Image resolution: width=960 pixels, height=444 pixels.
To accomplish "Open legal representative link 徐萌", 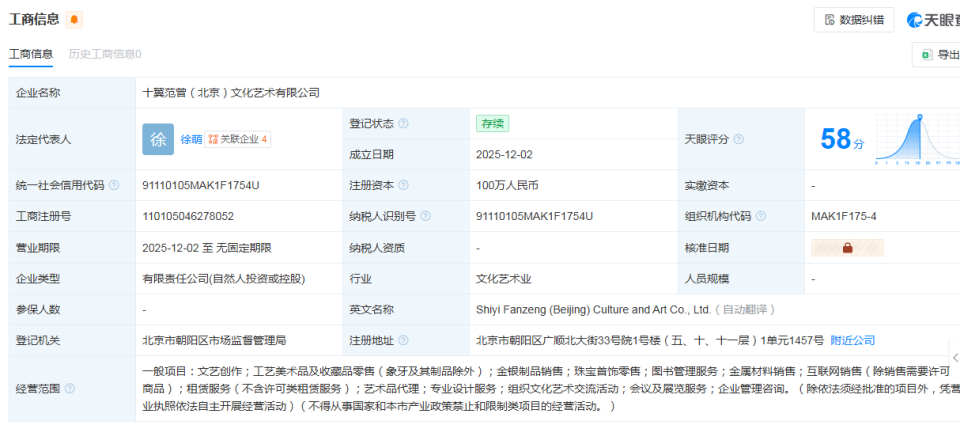I will coord(191,139).
